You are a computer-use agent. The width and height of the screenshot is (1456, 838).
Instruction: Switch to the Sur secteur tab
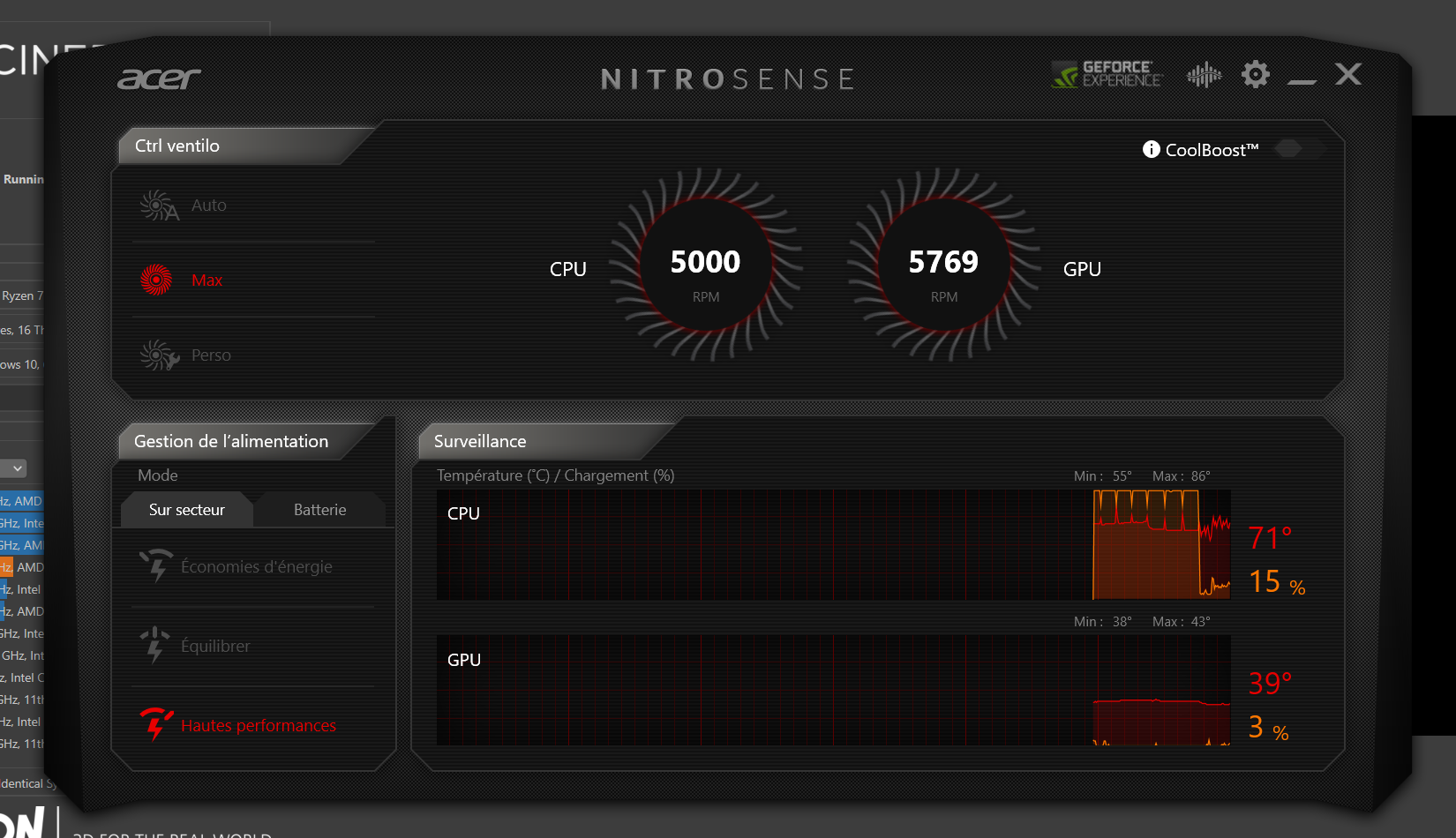(x=186, y=510)
